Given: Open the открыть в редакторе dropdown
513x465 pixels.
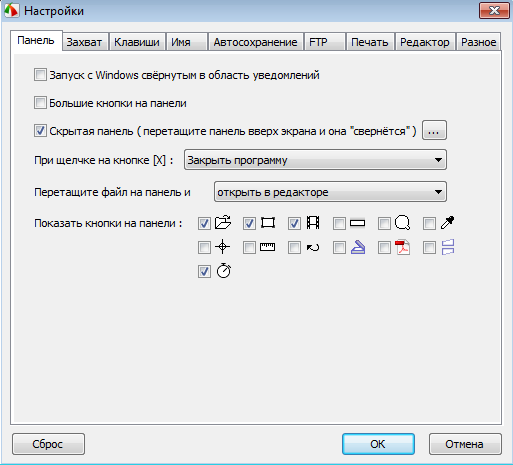Looking at the screenshot, I should (x=330, y=192).
